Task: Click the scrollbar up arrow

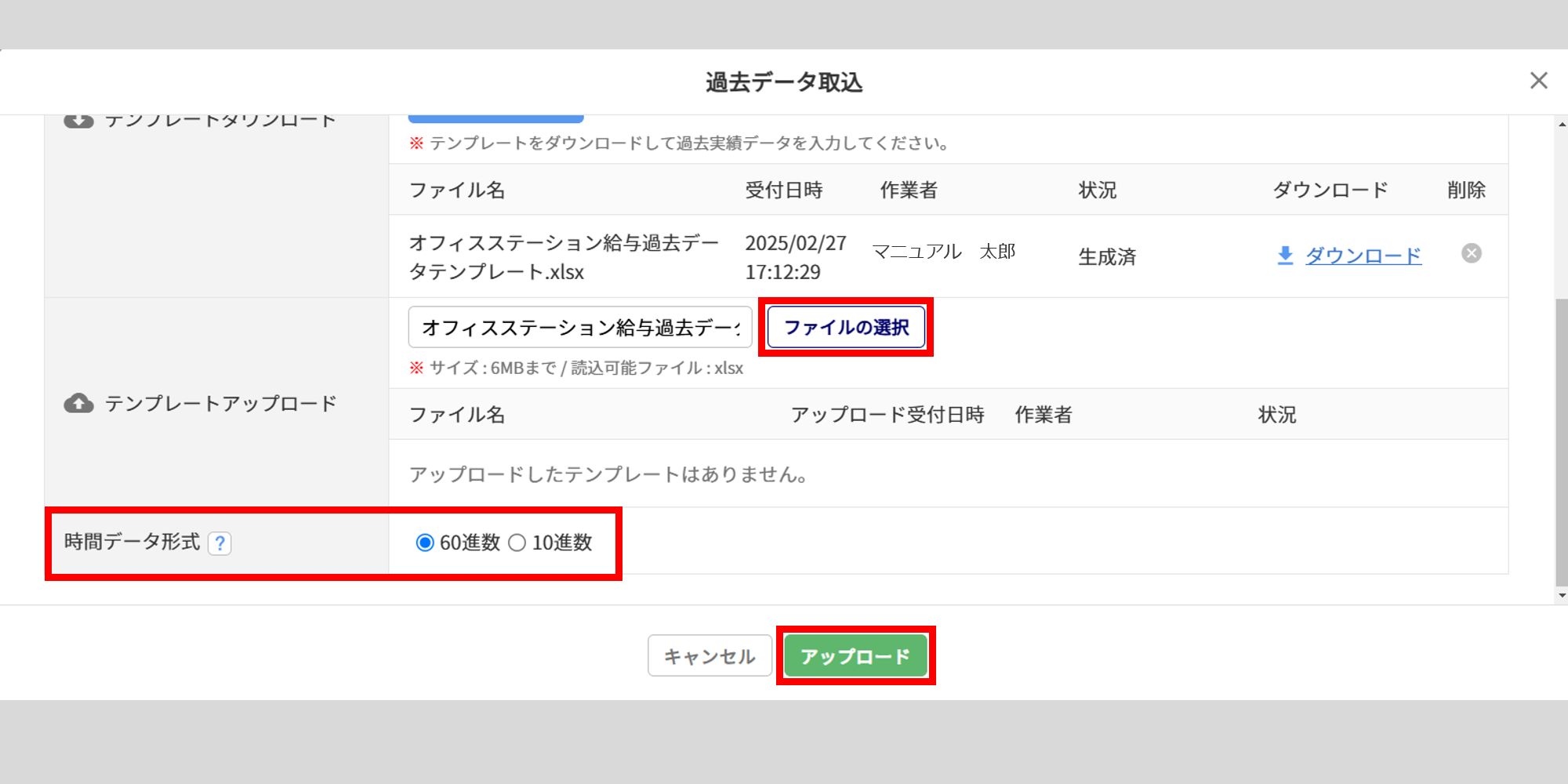Action: [1562, 124]
